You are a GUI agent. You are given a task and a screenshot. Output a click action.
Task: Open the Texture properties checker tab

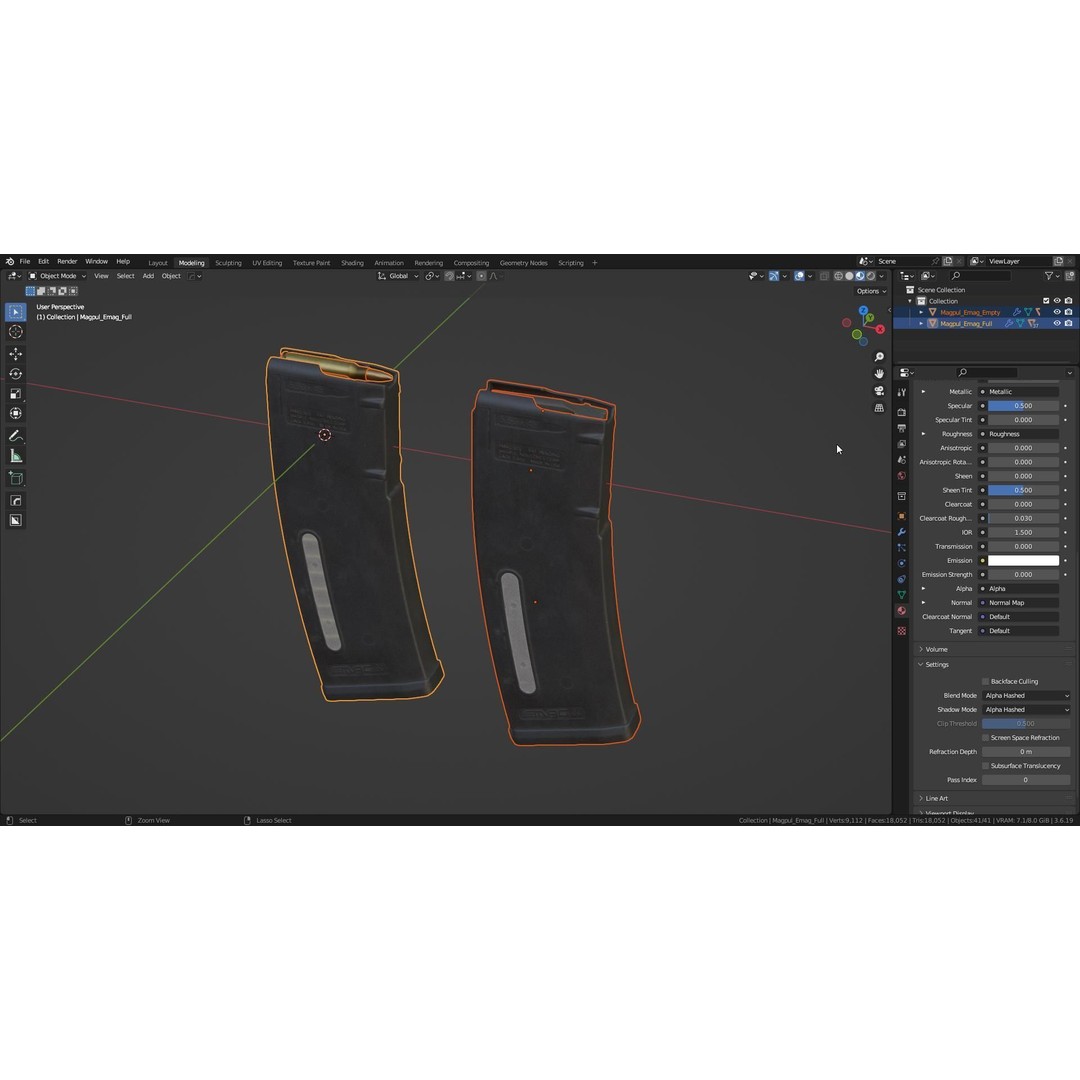click(902, 630)
